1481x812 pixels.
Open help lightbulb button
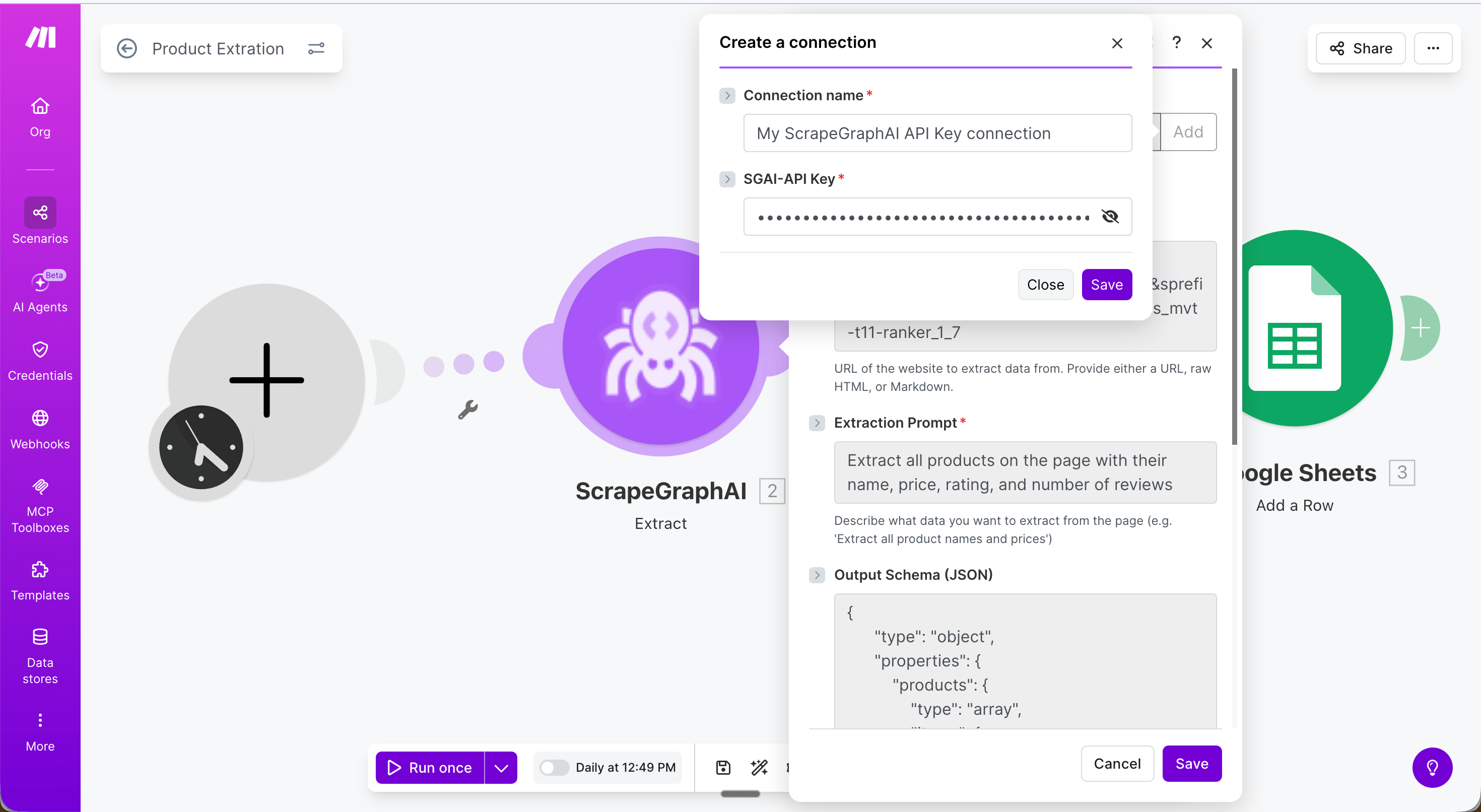pos(1432,767)
